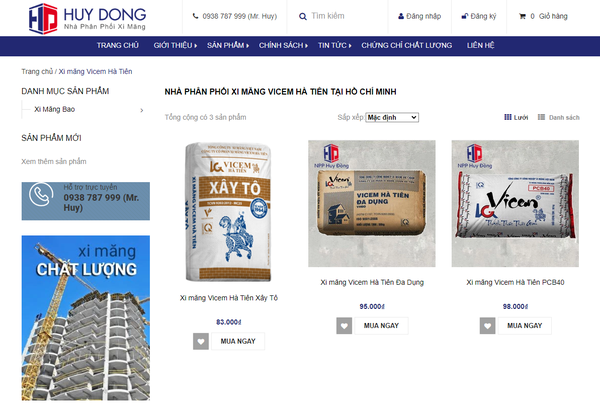600x405 pixels.
Task: Switch to Lưới grid view
Action: [516, 117]
